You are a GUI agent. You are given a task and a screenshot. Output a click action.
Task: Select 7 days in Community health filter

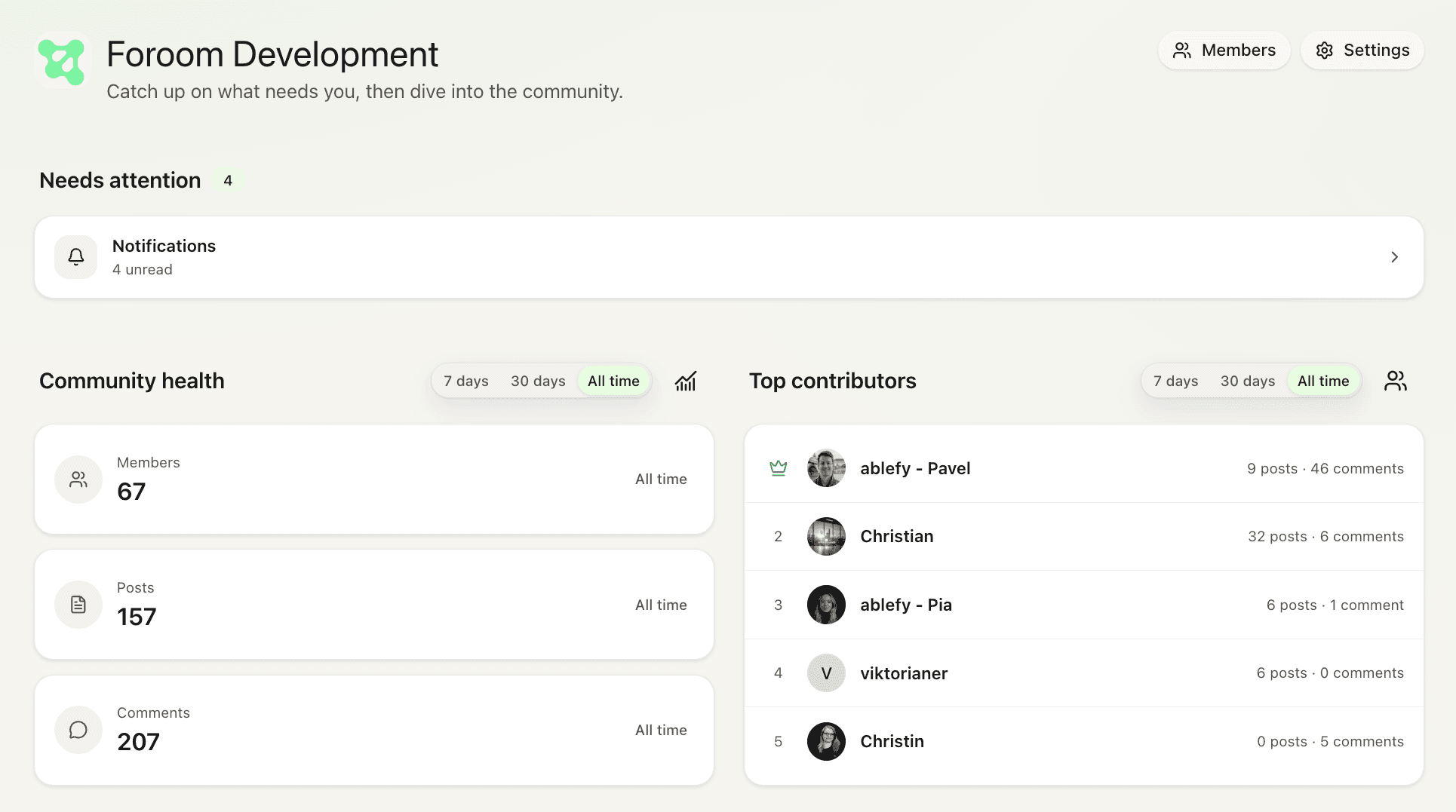466,381
